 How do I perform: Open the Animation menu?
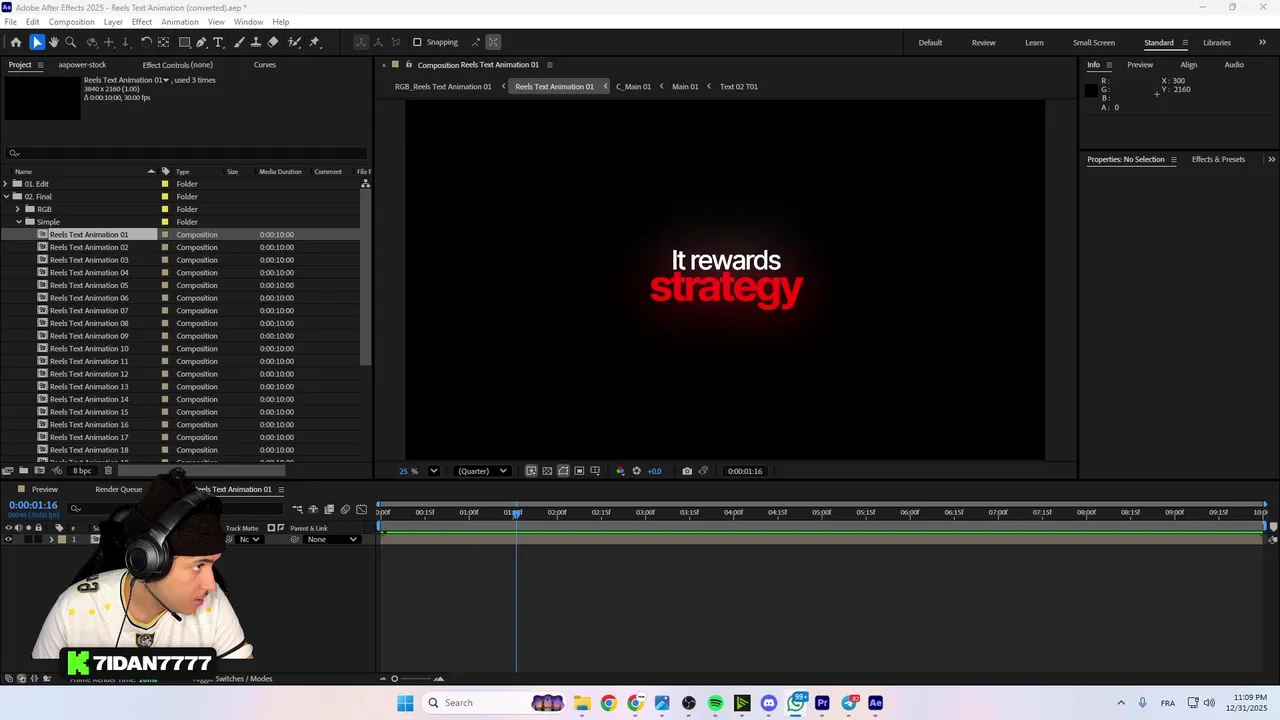(x=180, y=22)
